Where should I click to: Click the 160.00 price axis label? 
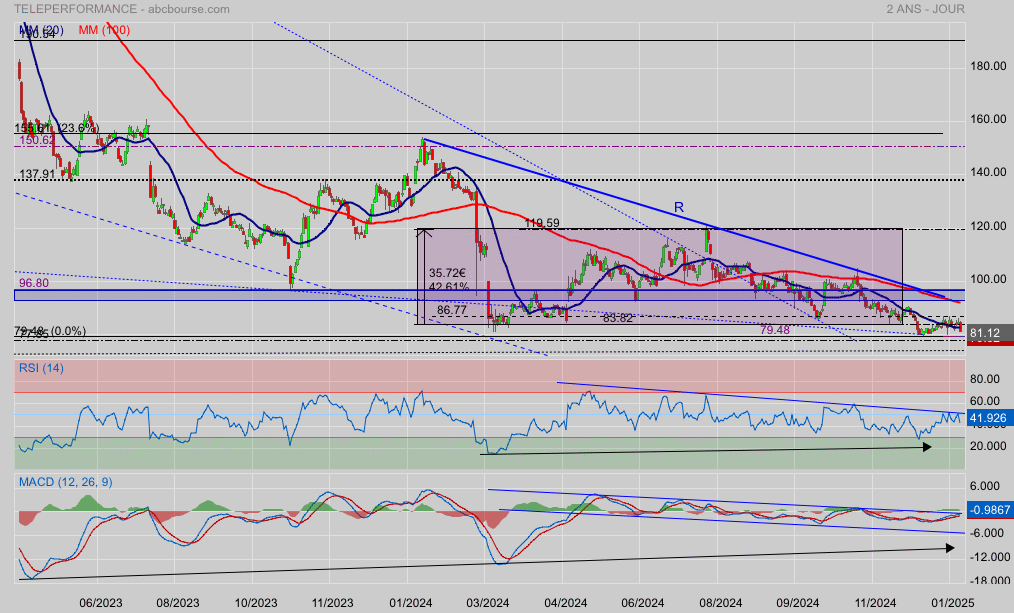pos(988,119)
